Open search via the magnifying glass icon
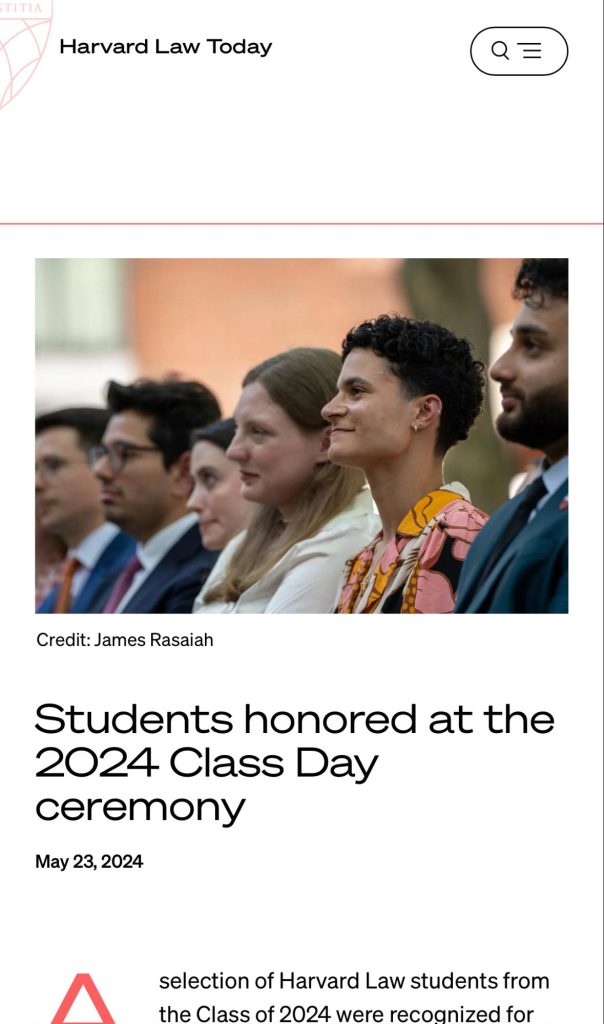This screenshot has width=604, height=1024. [x=500, y=50]
